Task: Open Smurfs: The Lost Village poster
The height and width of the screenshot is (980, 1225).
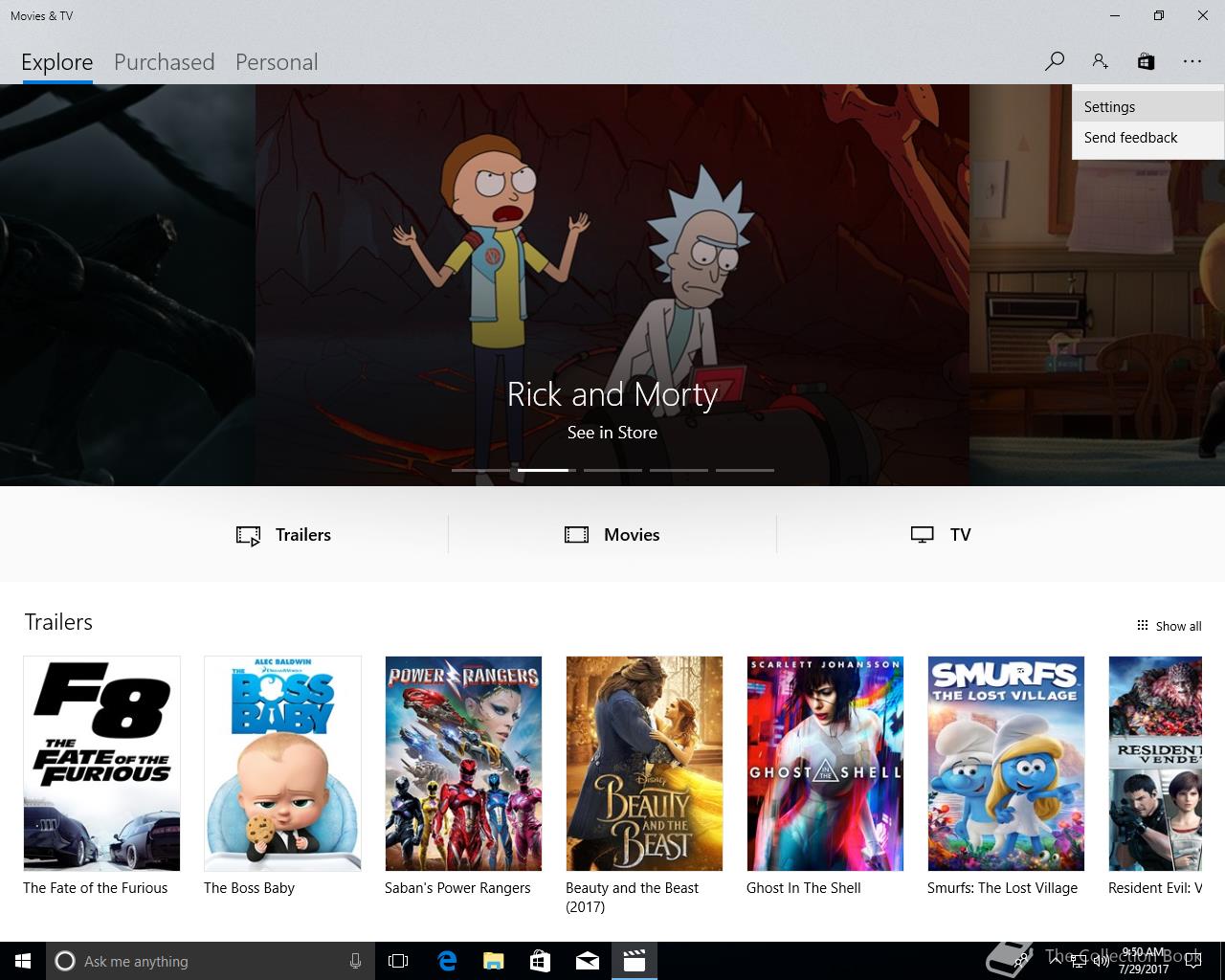Action: click(x=1006, y=764)
